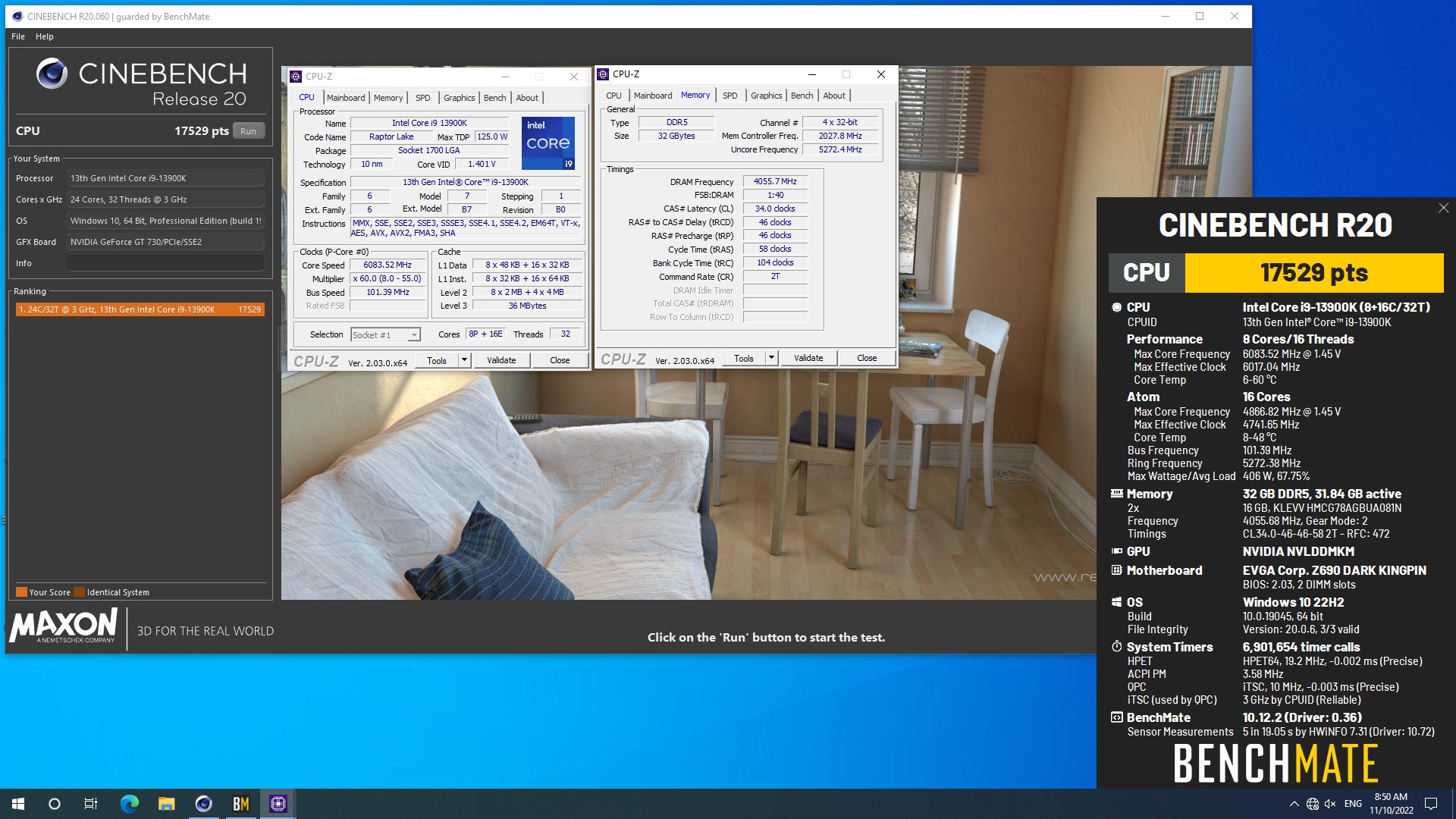Viewport: 1456px width, 819px height.
Task: Select SPD tab in right CPU-Z window
Action: (730, 96)
